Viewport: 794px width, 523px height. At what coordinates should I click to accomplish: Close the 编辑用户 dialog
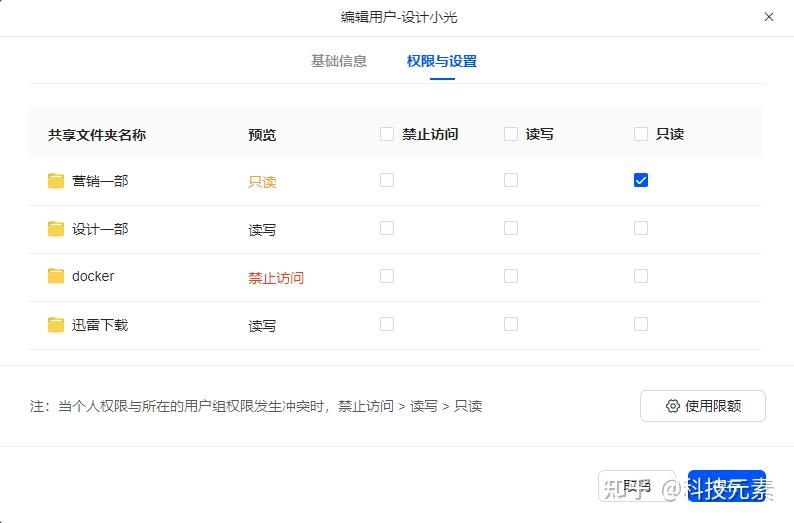[x=769, y=17]
